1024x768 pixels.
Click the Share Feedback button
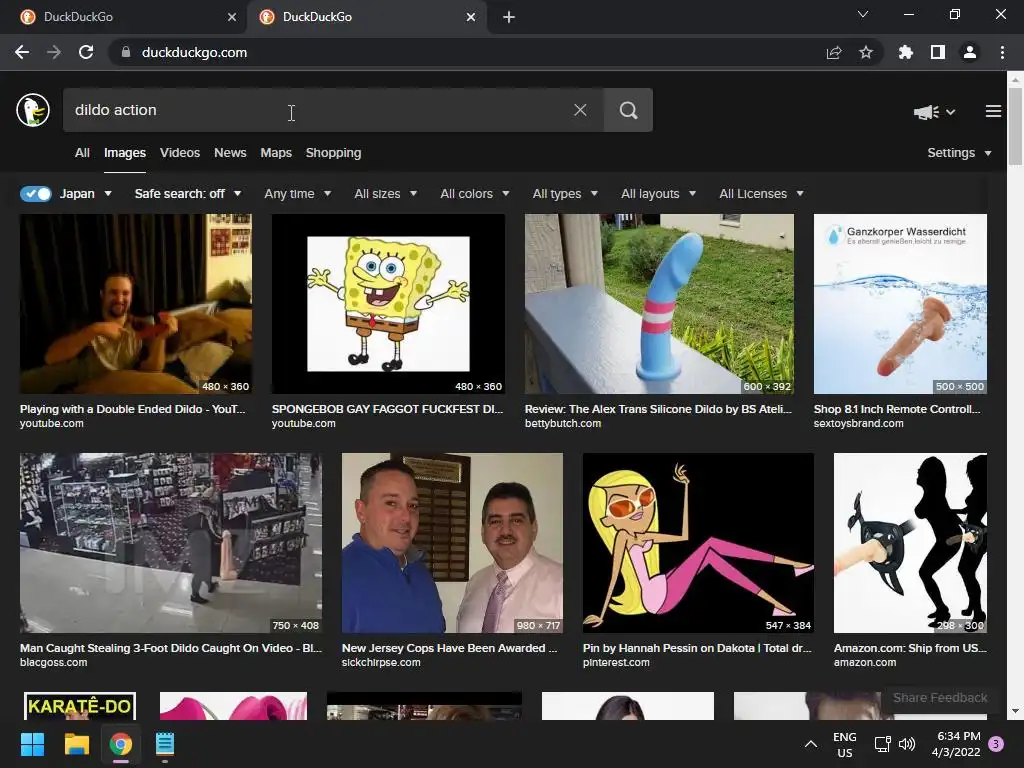point(940,697)
